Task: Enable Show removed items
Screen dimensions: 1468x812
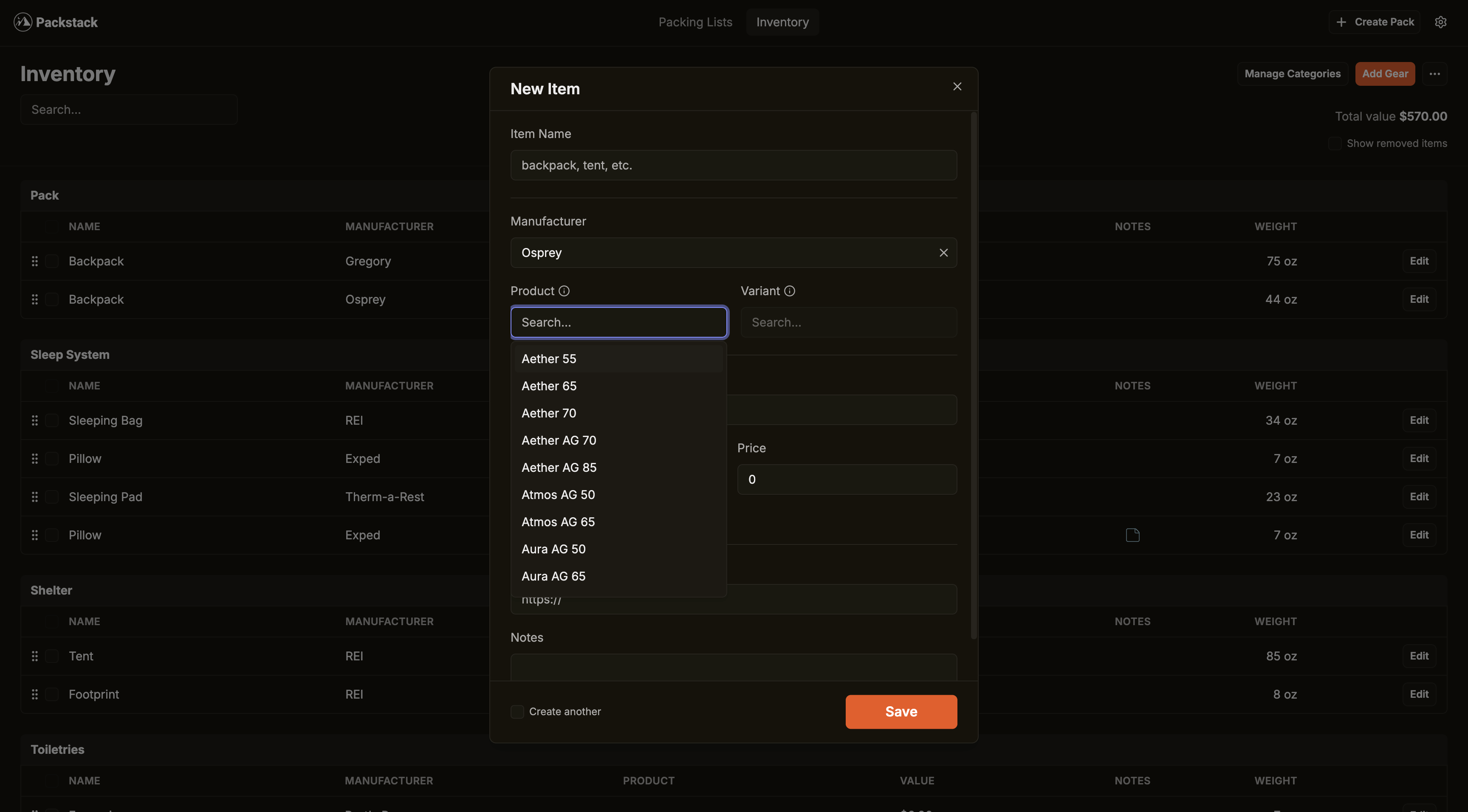Action: [x=1335, y=143]
